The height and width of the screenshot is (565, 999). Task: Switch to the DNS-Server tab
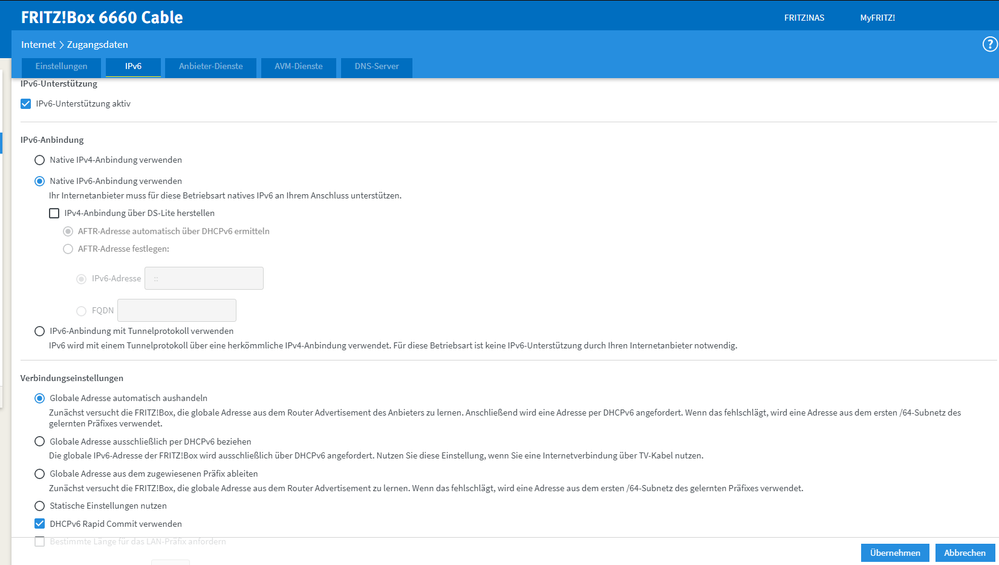377,67
